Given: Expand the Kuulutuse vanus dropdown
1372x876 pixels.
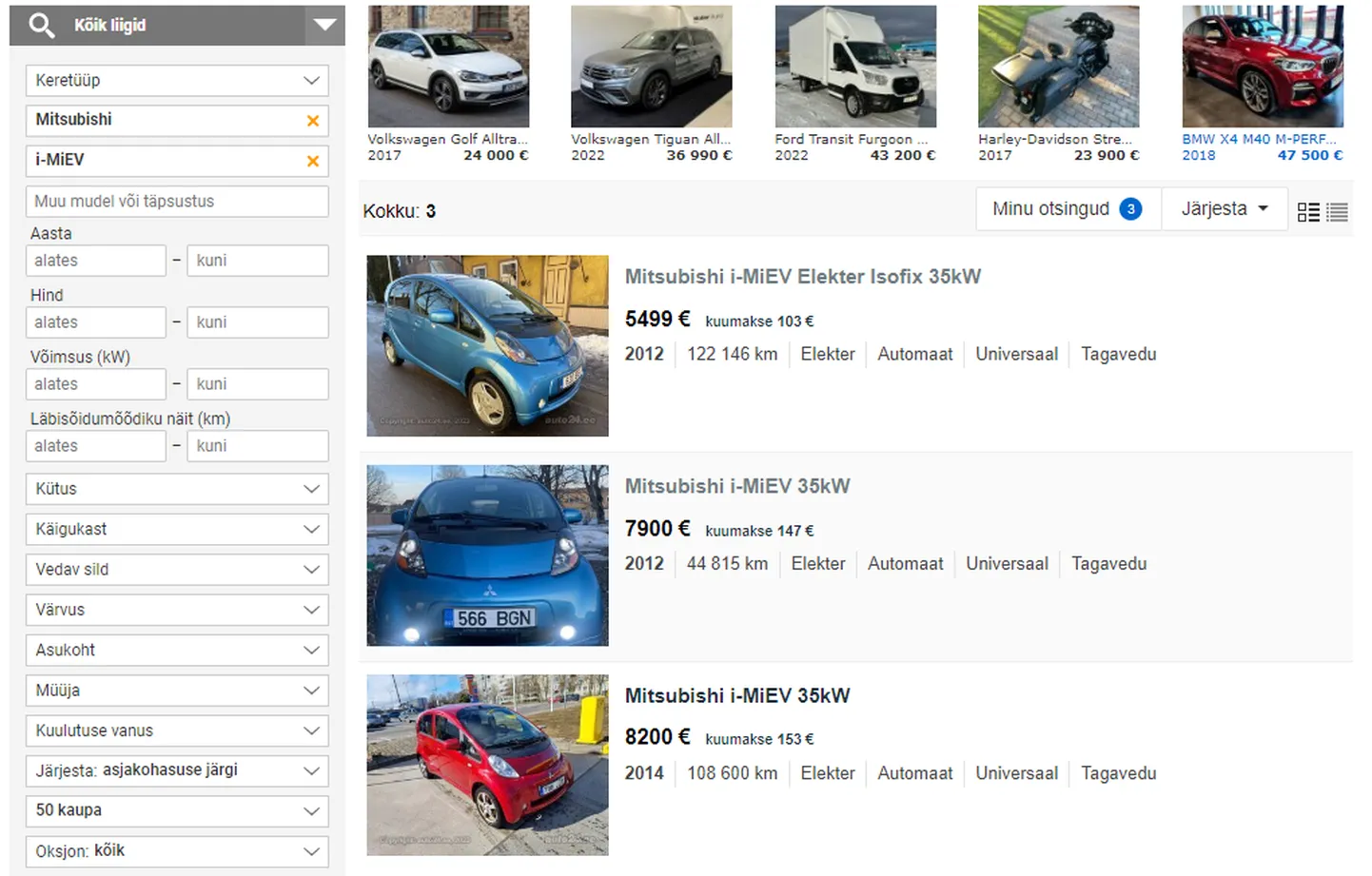Looking at the screenshot, I should coord(177,730).
